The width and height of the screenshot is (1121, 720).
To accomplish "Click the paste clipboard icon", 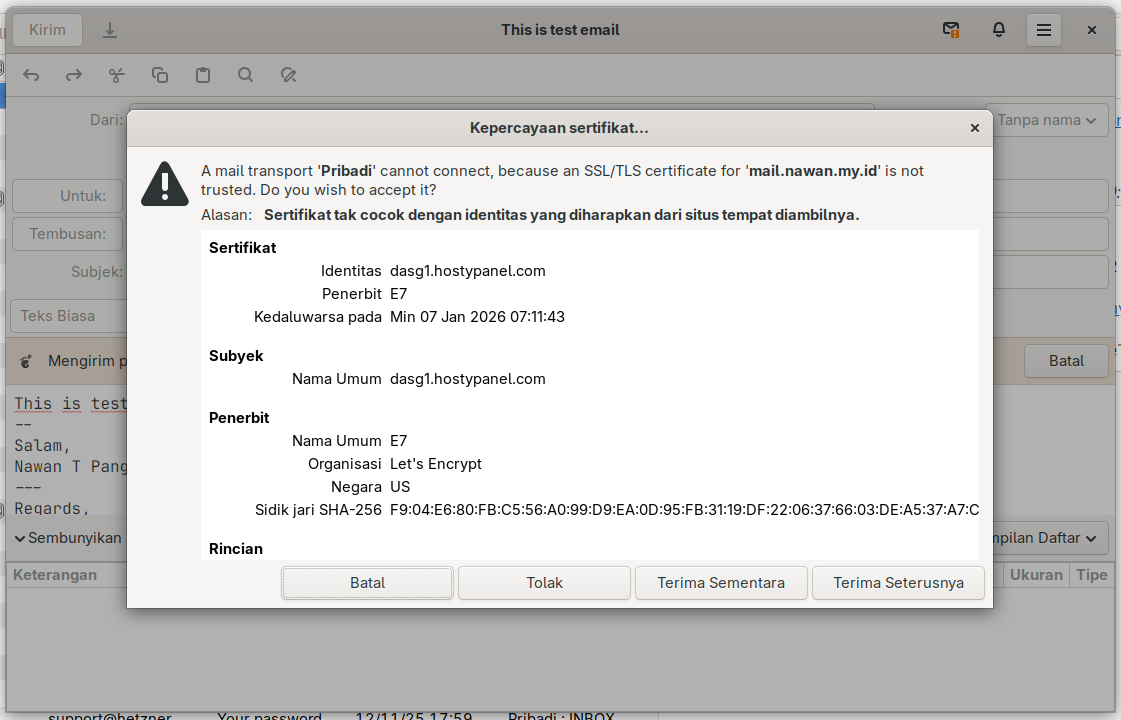I will click(203, 75).
